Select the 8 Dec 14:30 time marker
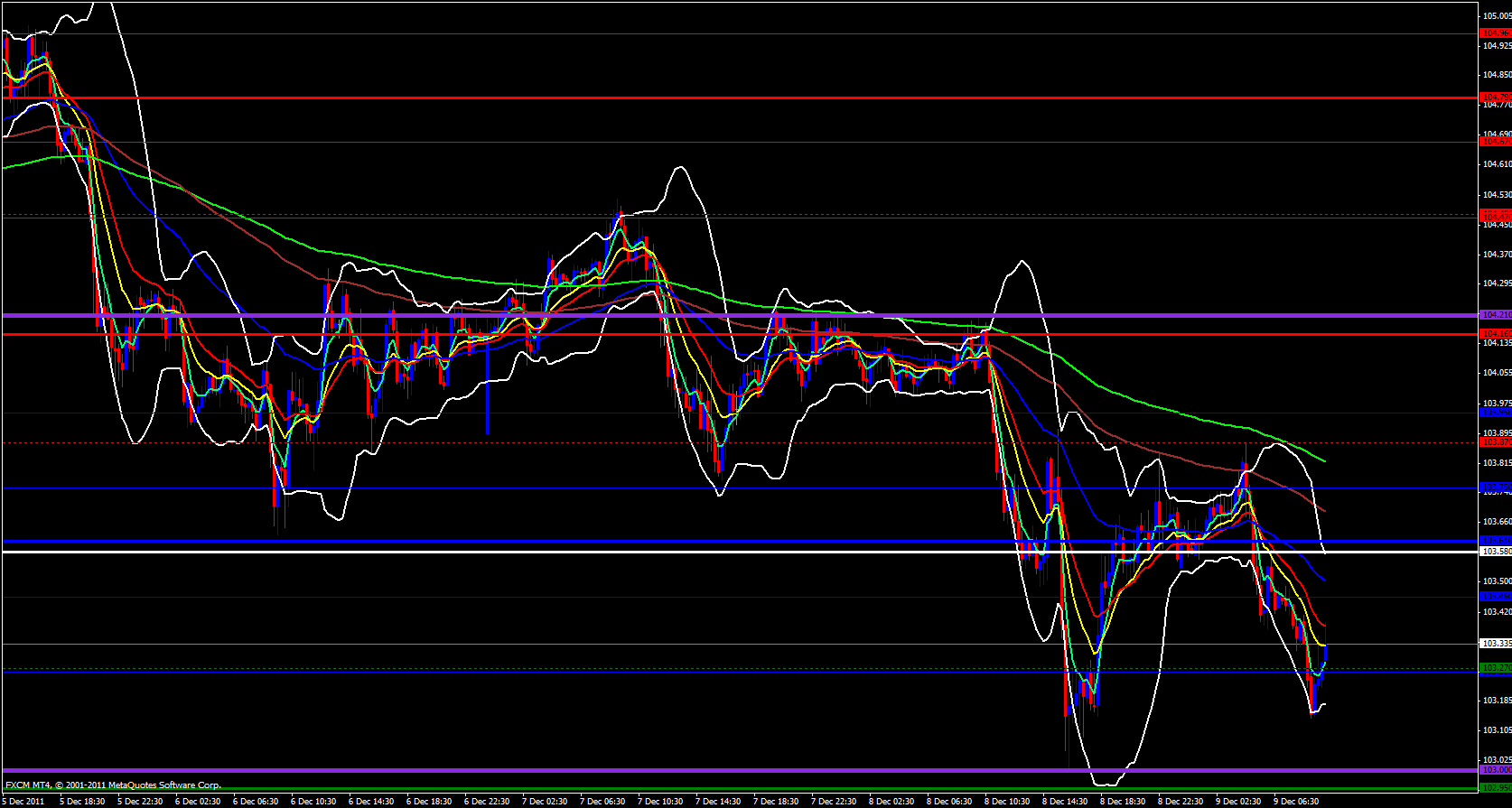Image resolution: width=1512 pixels, height=808 pixels. (x=1064, y=801)
